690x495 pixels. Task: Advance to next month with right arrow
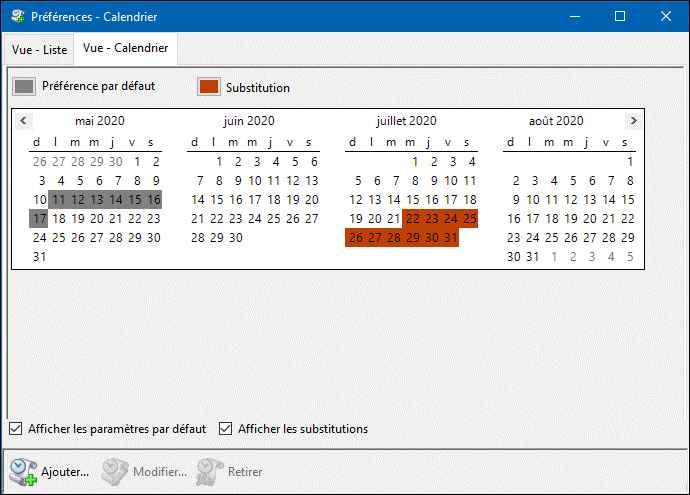click(632, 121)
